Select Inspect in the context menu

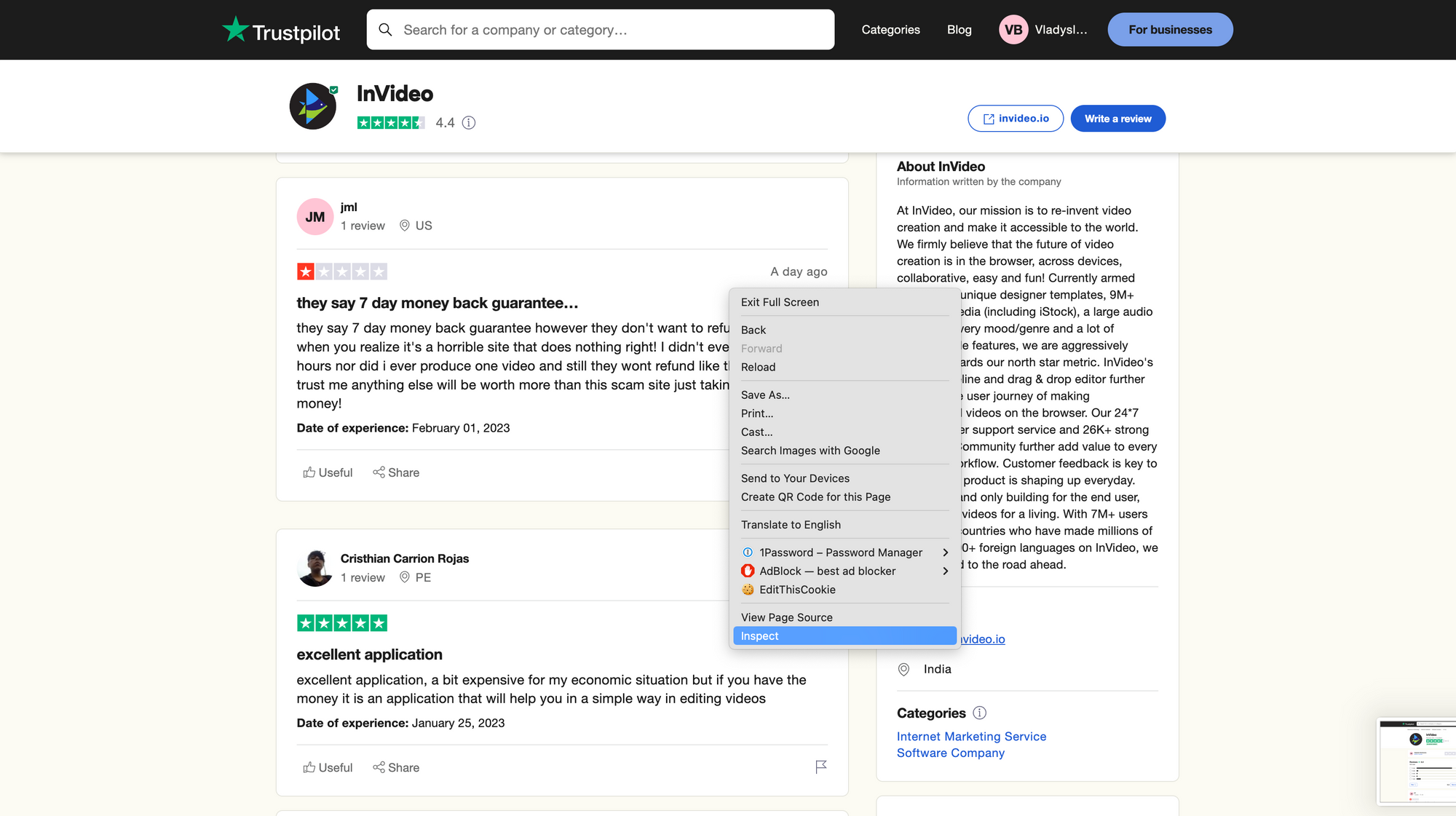point(844,636)
